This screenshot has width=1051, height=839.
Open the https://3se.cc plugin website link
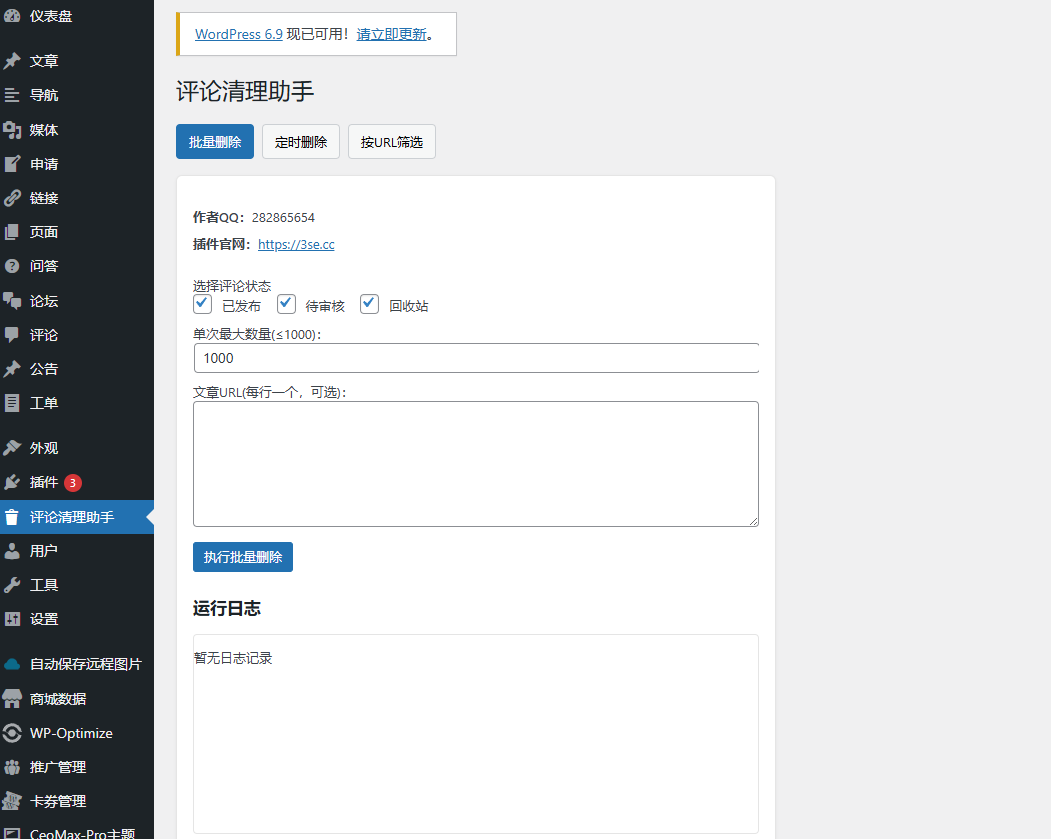296,244
